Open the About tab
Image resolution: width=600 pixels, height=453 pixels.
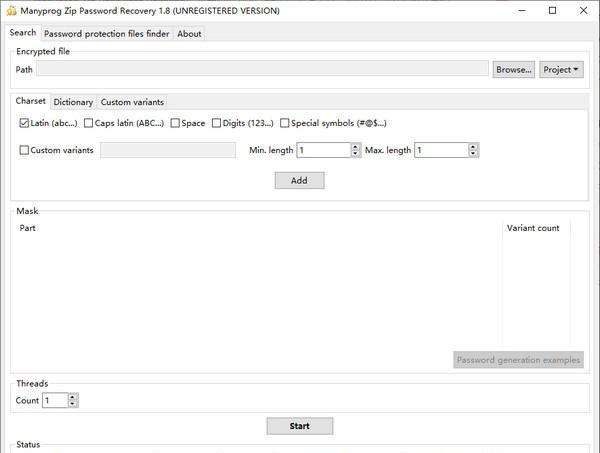(189, 34)
